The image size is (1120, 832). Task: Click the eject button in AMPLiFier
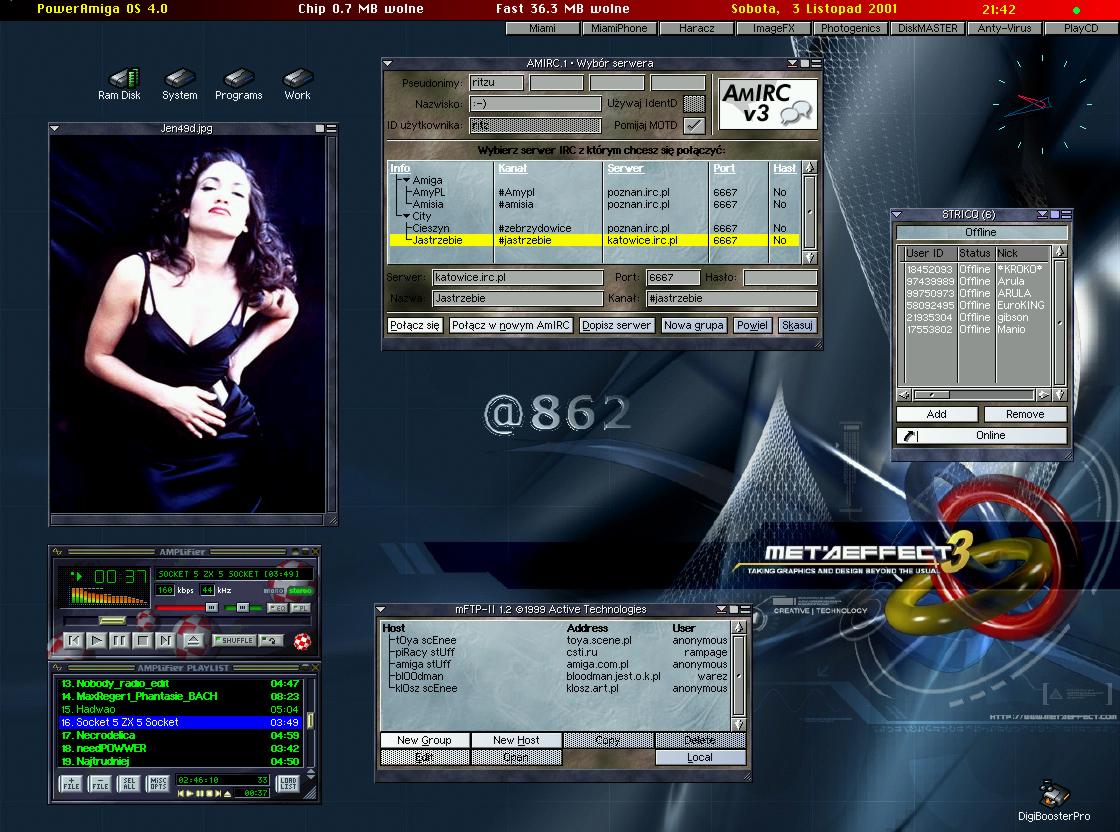[x=193, y=641]
